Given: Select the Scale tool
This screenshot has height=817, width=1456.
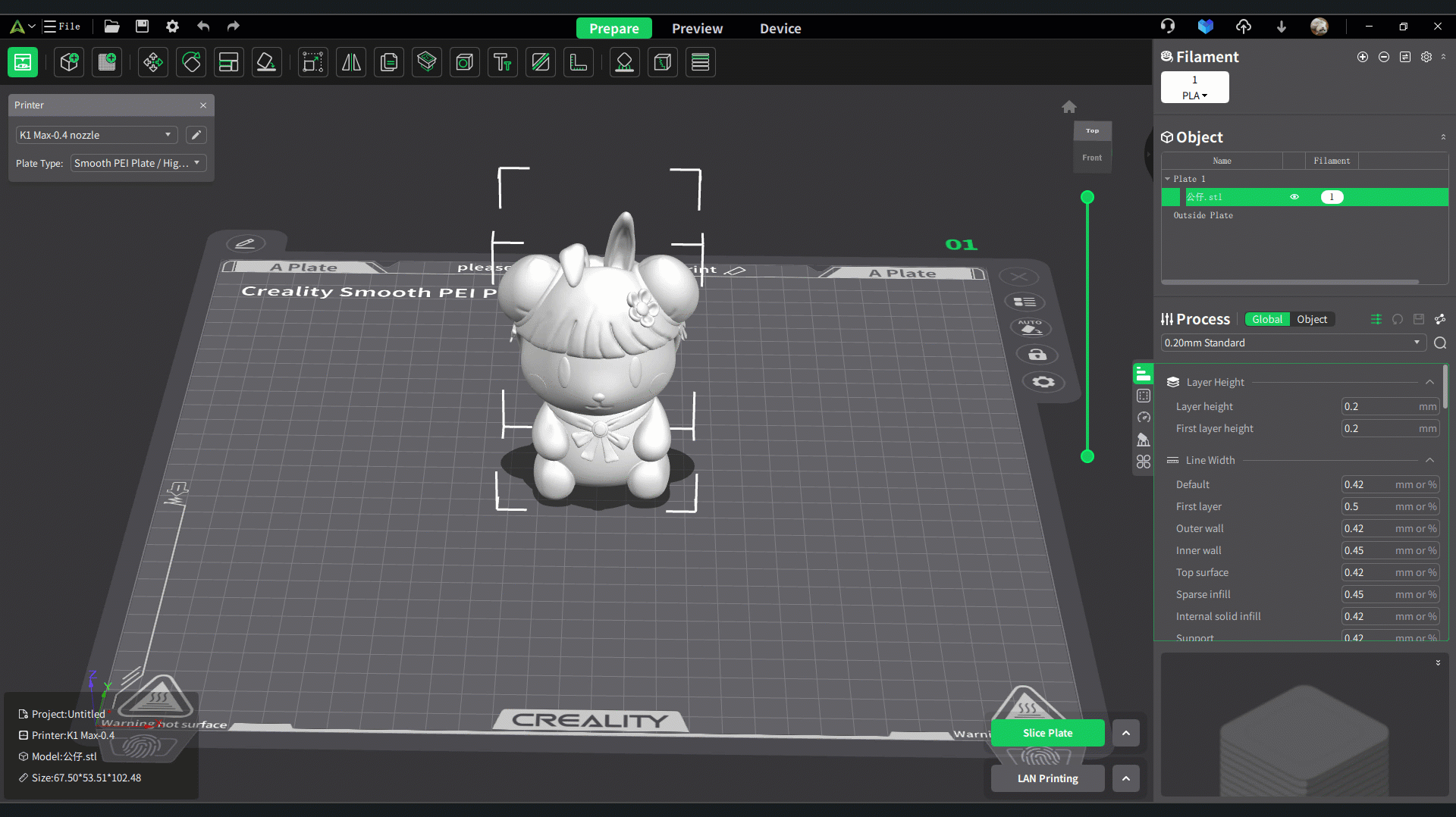Looking at the screenshot, I should click(x=312, y=62).
